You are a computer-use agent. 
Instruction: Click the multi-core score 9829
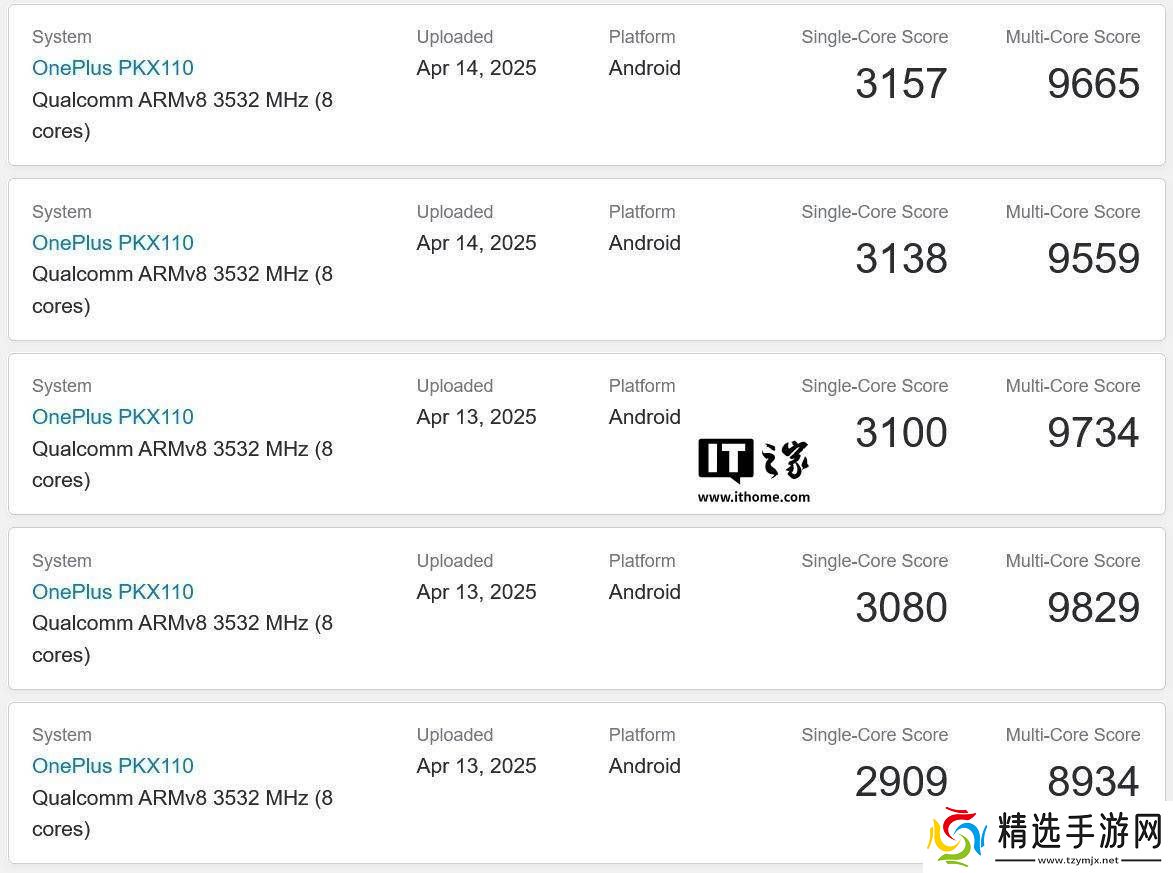1093,608
